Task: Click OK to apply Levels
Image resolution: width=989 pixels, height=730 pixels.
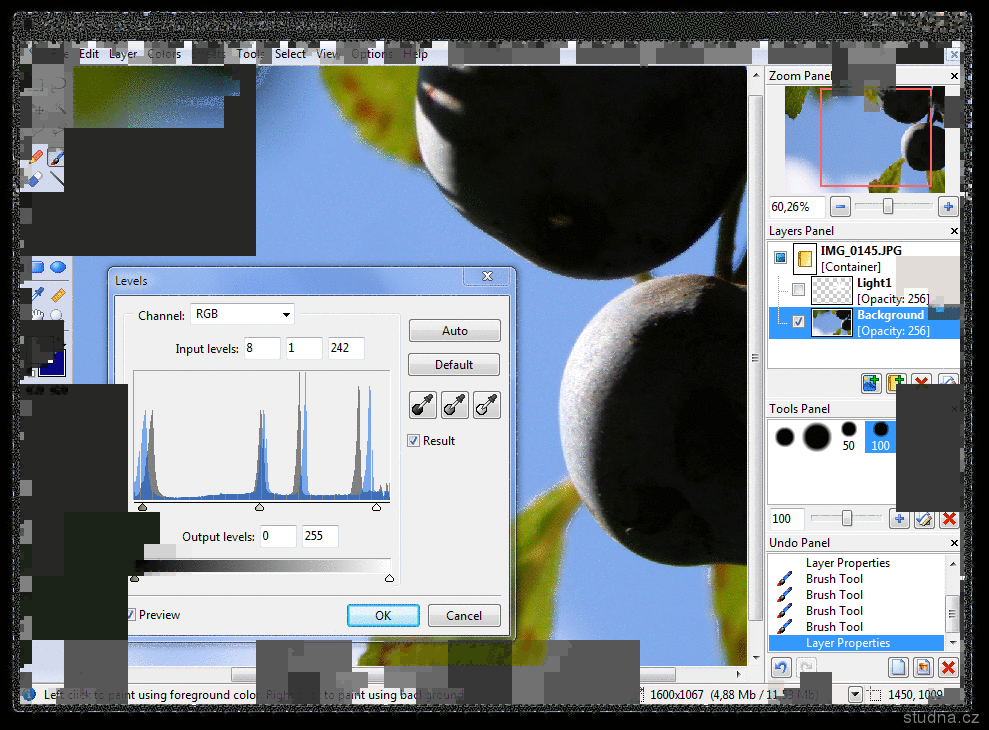Action: (383, 616)
